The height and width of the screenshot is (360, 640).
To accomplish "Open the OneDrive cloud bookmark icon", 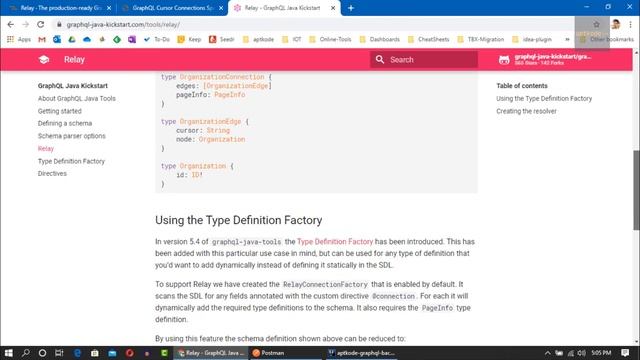I will coord(87,39).
